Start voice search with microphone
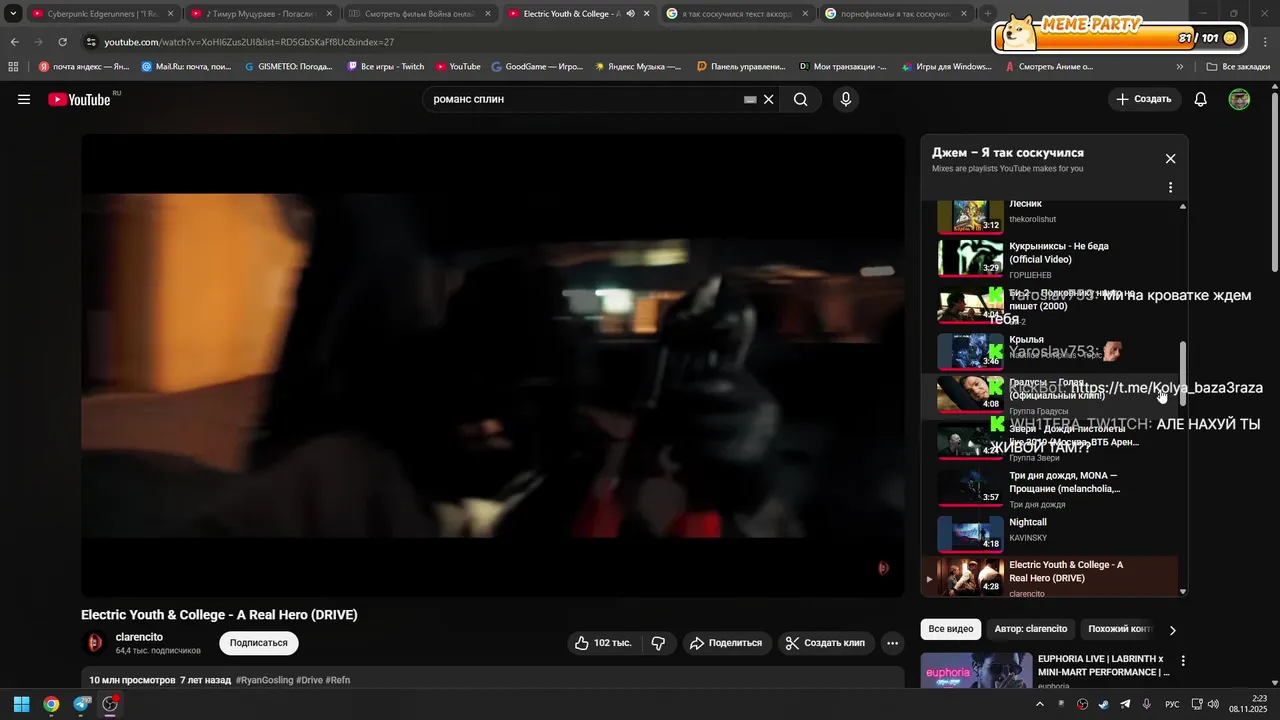This screenshot has width=1280, height=720. click(846, 100)
